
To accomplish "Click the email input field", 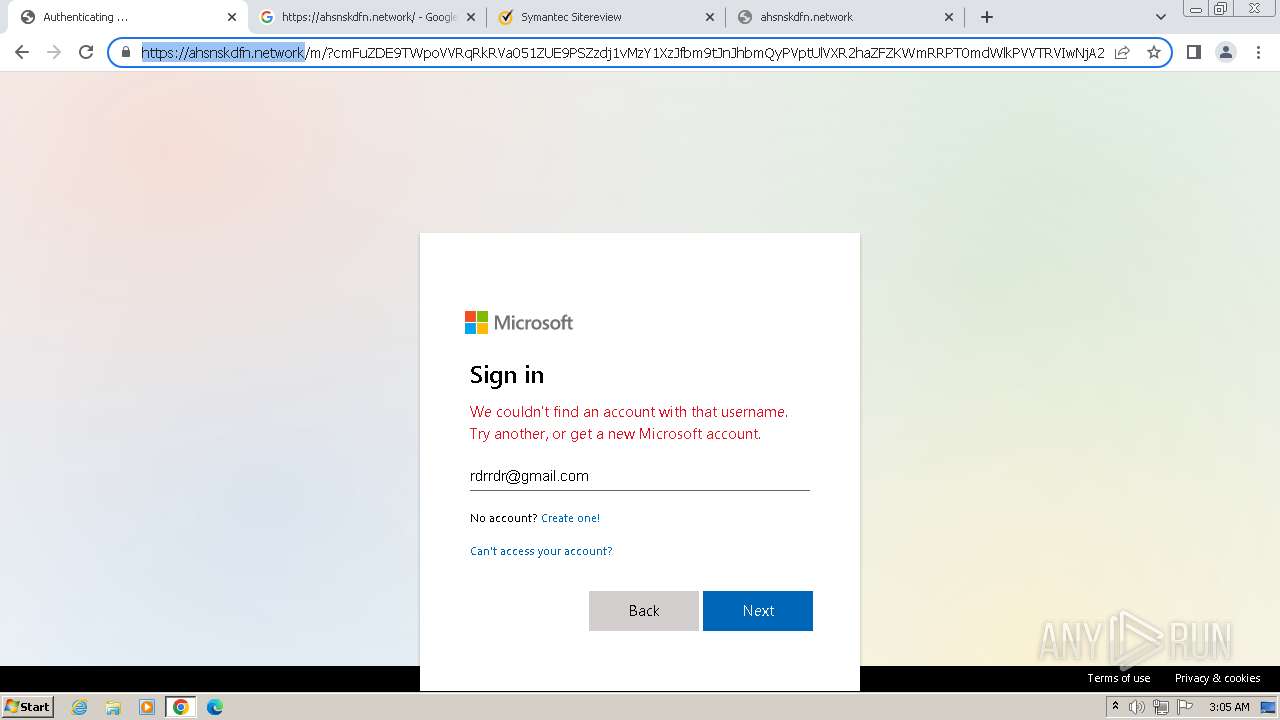I will click(x=640, y=476).
